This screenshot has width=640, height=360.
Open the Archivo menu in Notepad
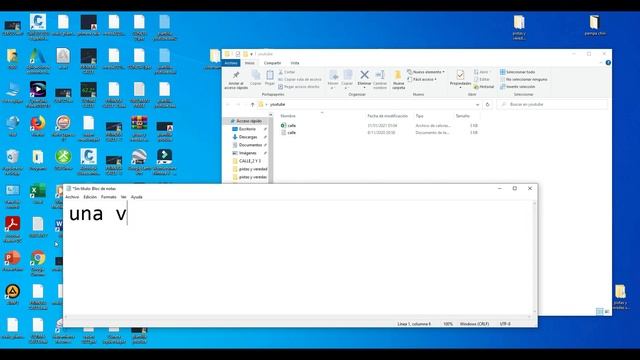pos(72,197)
